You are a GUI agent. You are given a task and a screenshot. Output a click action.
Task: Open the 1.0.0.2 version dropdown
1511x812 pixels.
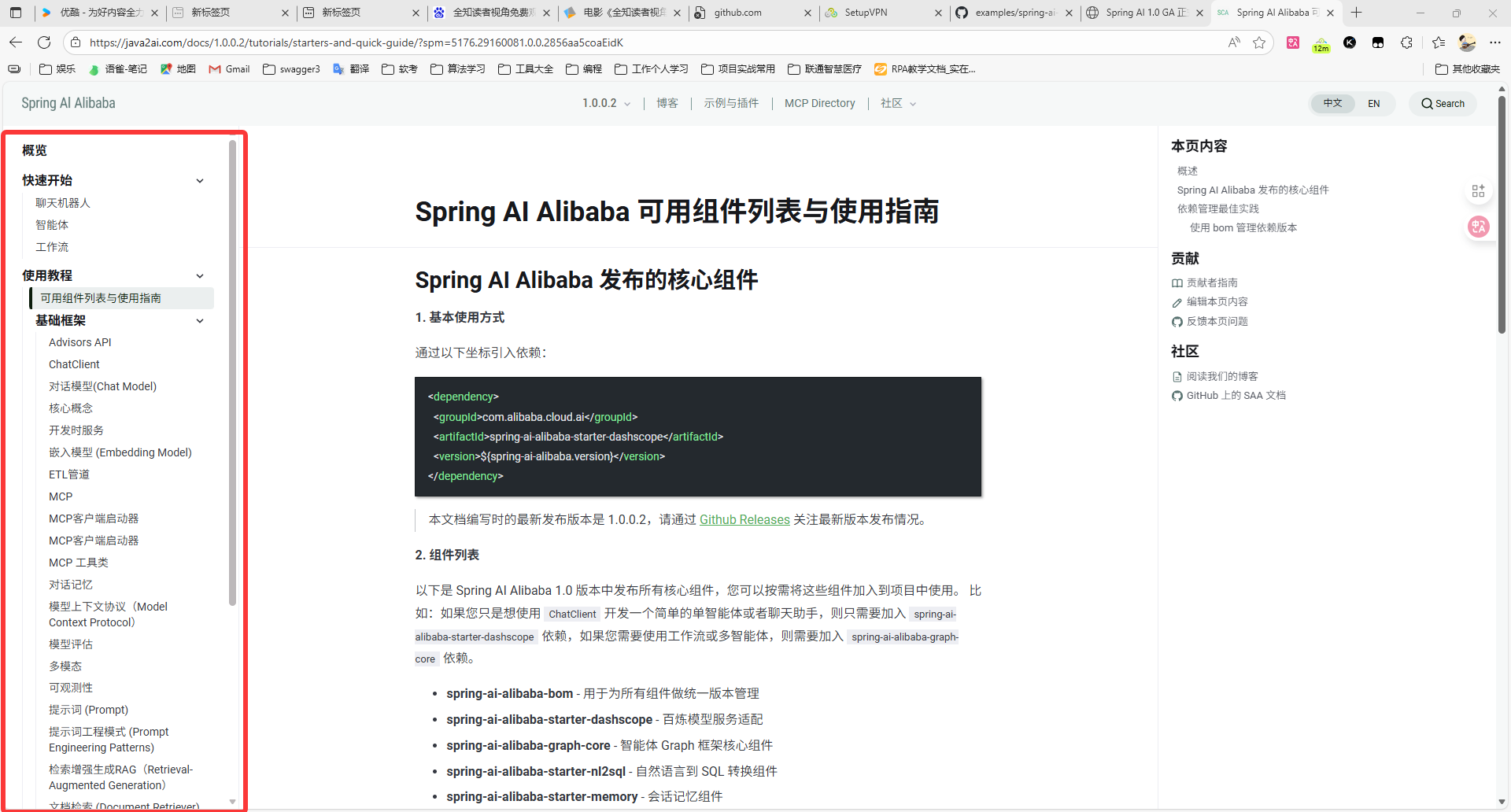pyautogui.click(x=606, y=103)
